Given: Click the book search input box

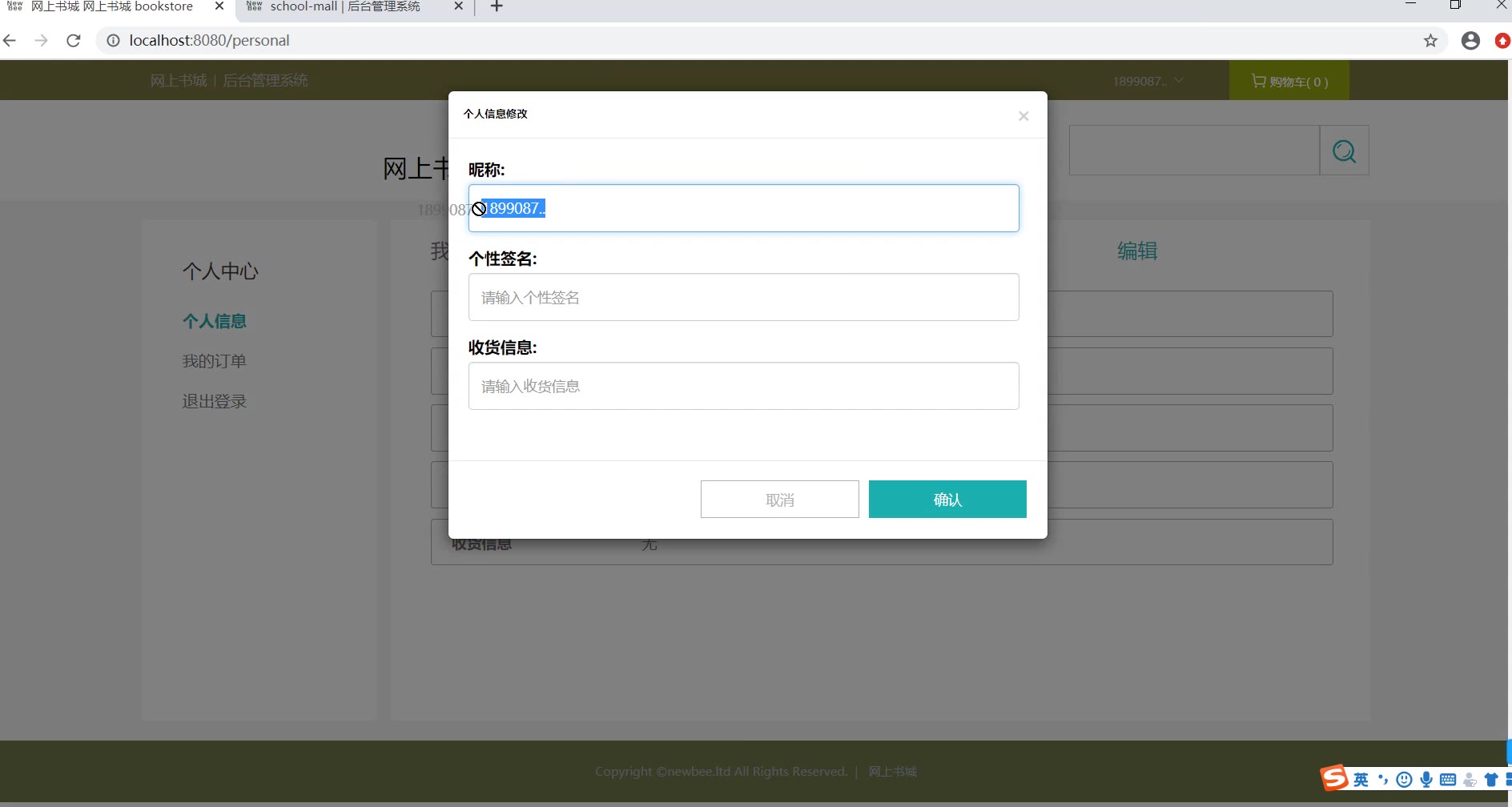Looking at the screenshot, I should click(x=1194, y=151).
